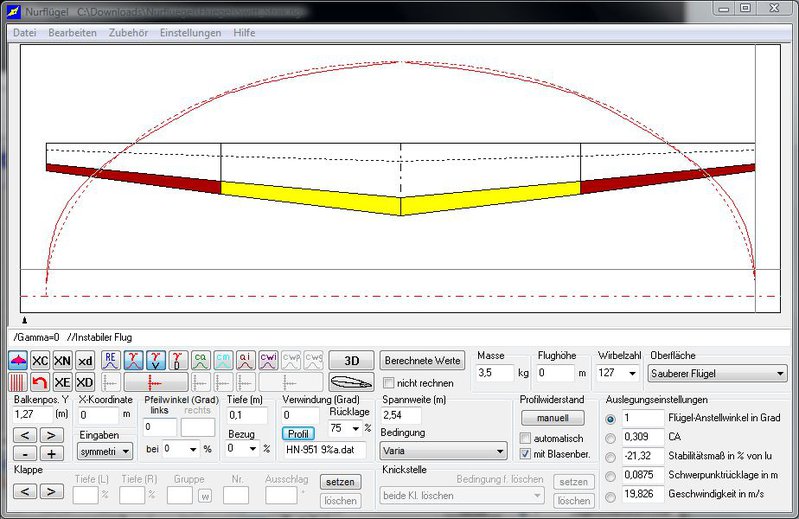Click the XN toolbar icon
Image resolution: width=799 pixels, height=519 pixels.
click(x=62, y=360)
